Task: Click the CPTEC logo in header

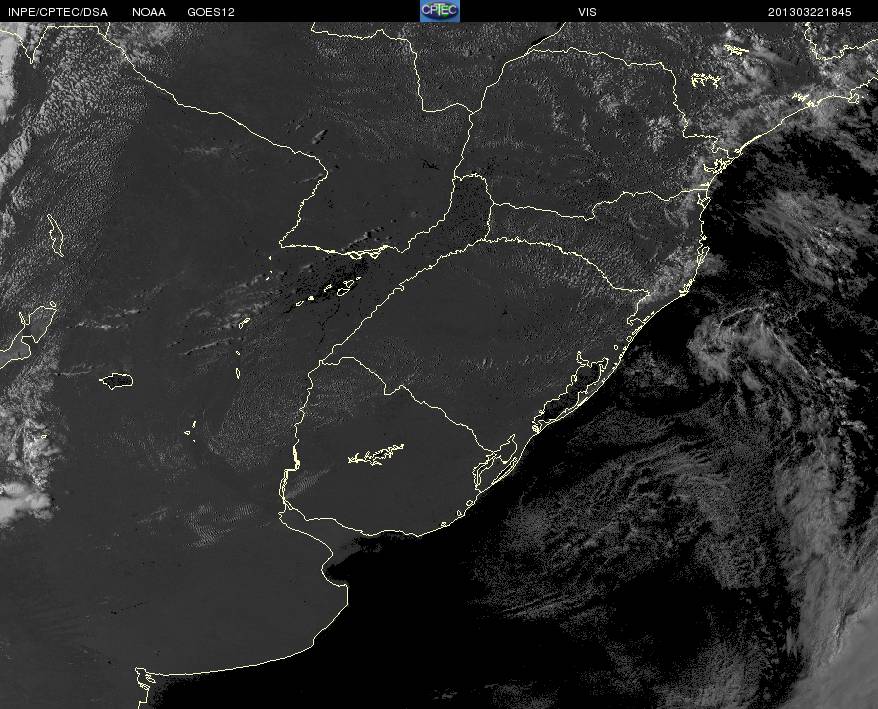Action: pyautogui.click(x=440, y=11)
